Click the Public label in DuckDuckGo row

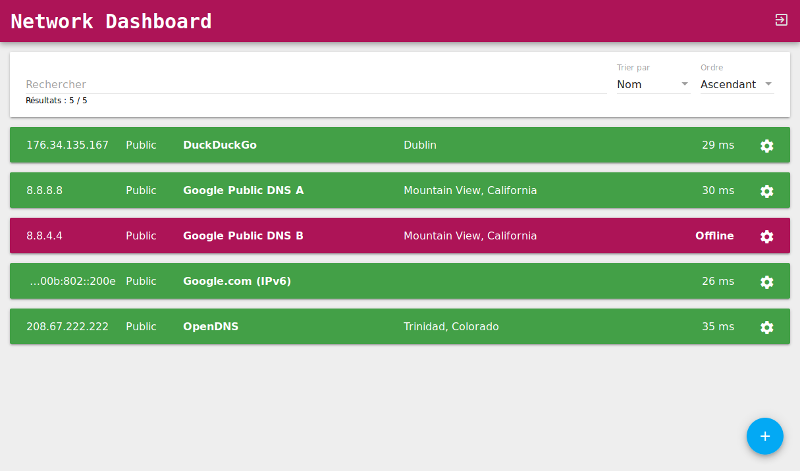pos(141,145)
